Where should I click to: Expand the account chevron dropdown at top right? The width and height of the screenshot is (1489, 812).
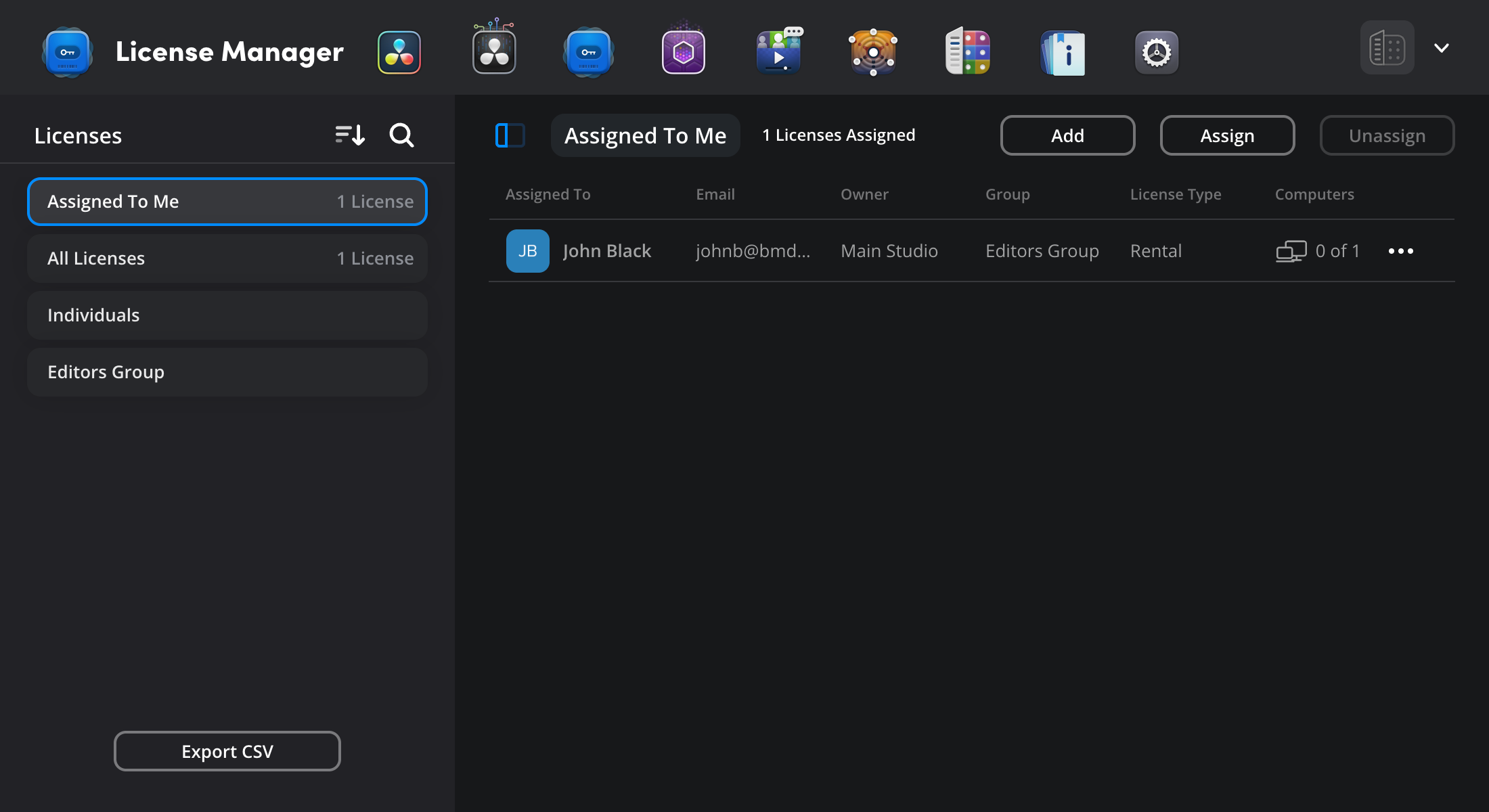(1442, 47)
